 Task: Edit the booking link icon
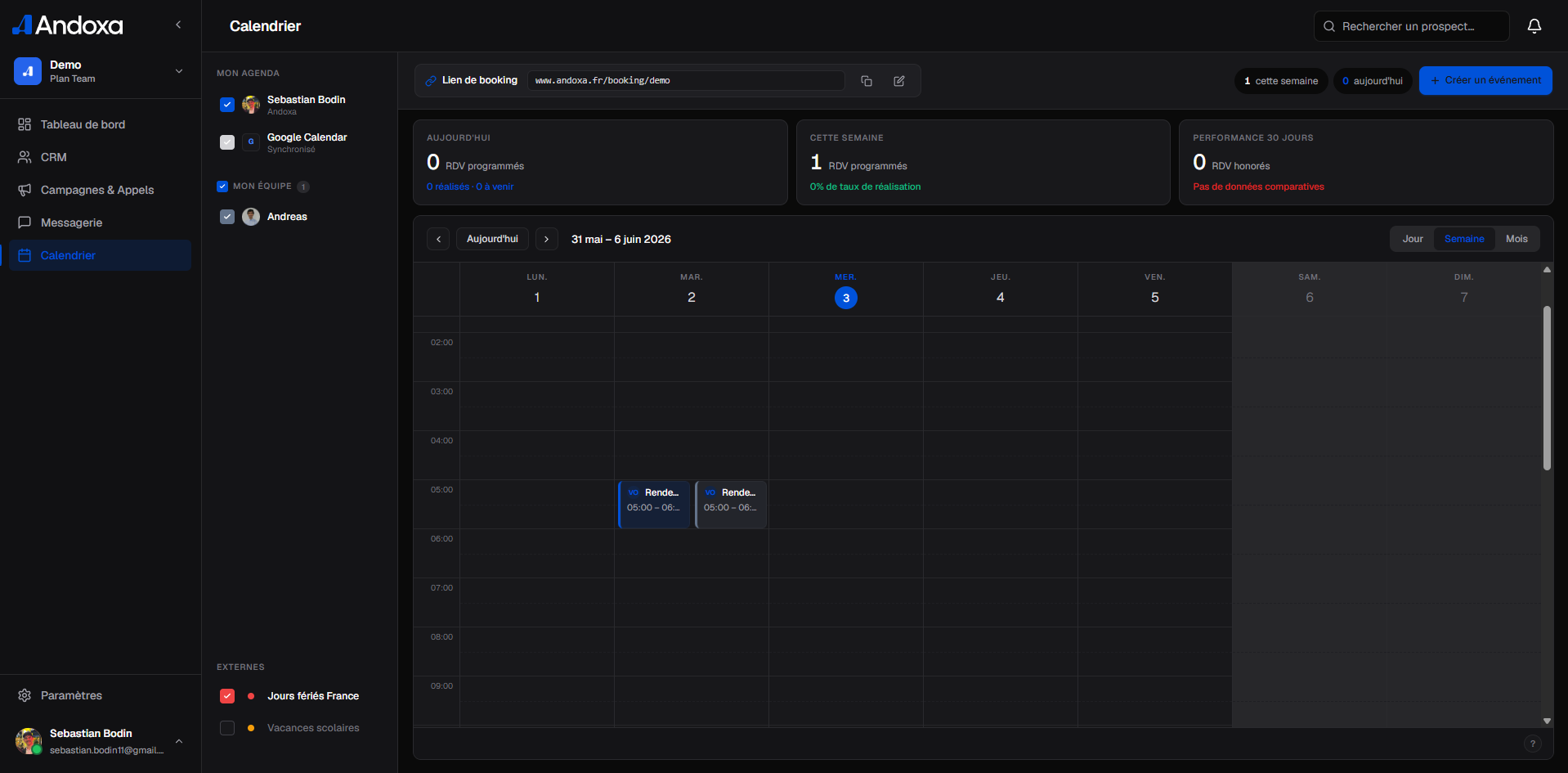click(899, 81)
